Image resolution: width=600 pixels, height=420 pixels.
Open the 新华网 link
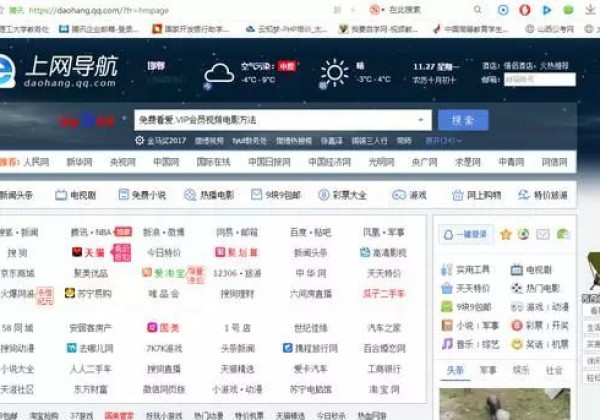click(79, 162)
